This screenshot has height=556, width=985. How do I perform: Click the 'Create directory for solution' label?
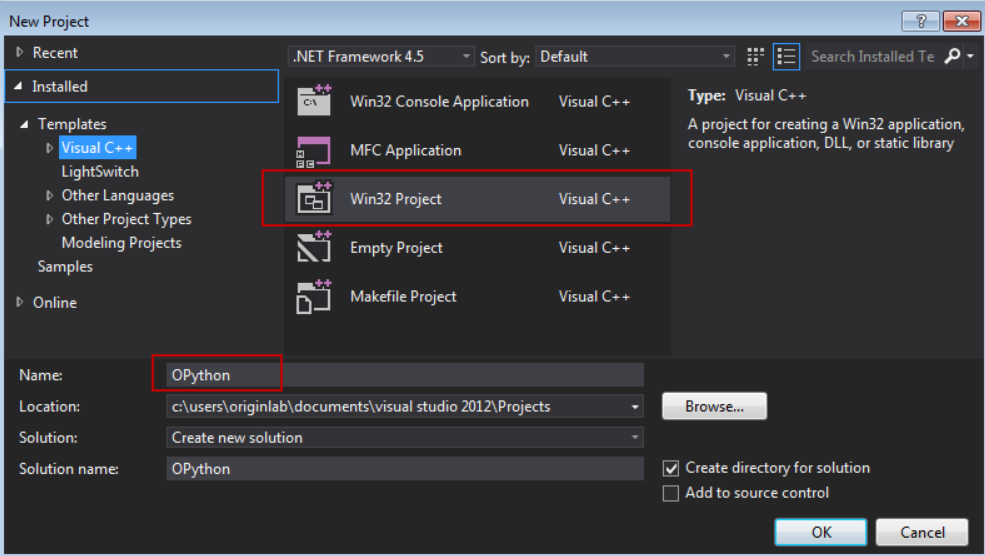click(x=778, y=467)
